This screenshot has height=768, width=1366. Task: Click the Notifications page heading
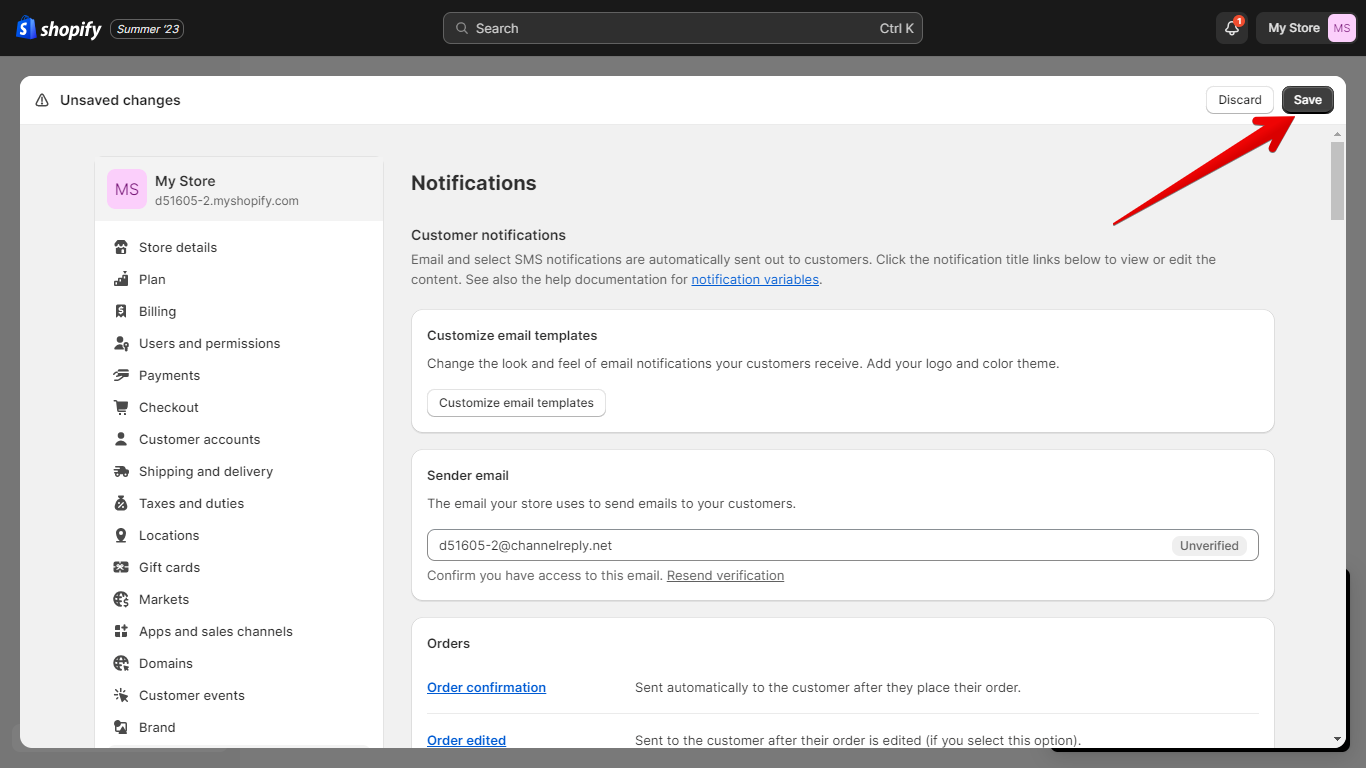[474, 183]
